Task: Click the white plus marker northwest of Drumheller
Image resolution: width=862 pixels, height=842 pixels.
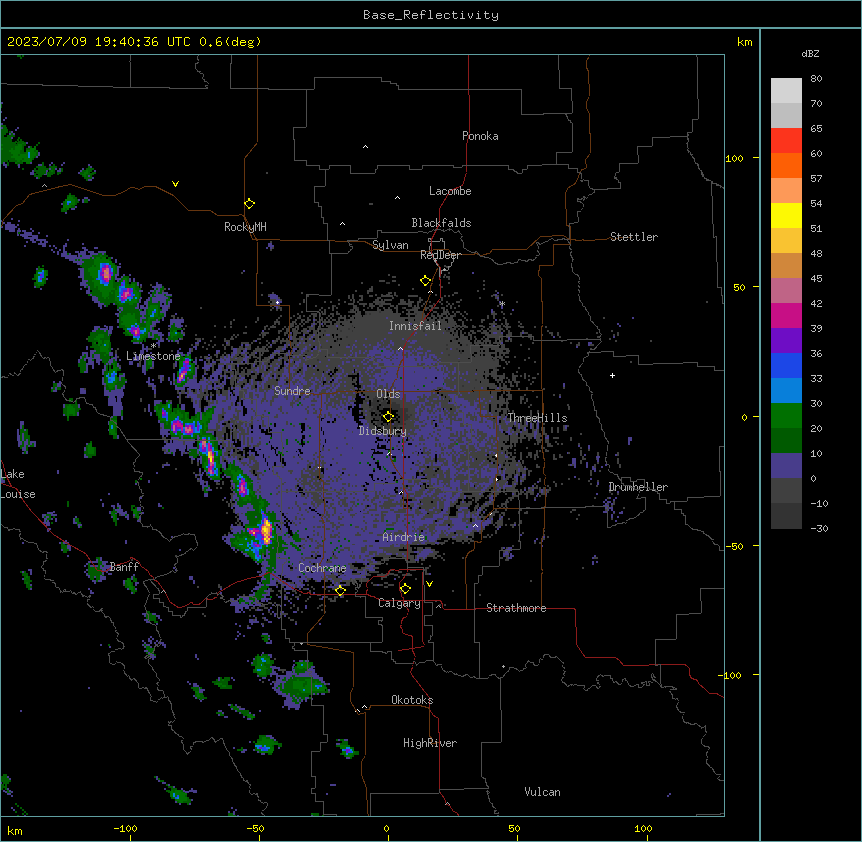Action: [612, 375]
